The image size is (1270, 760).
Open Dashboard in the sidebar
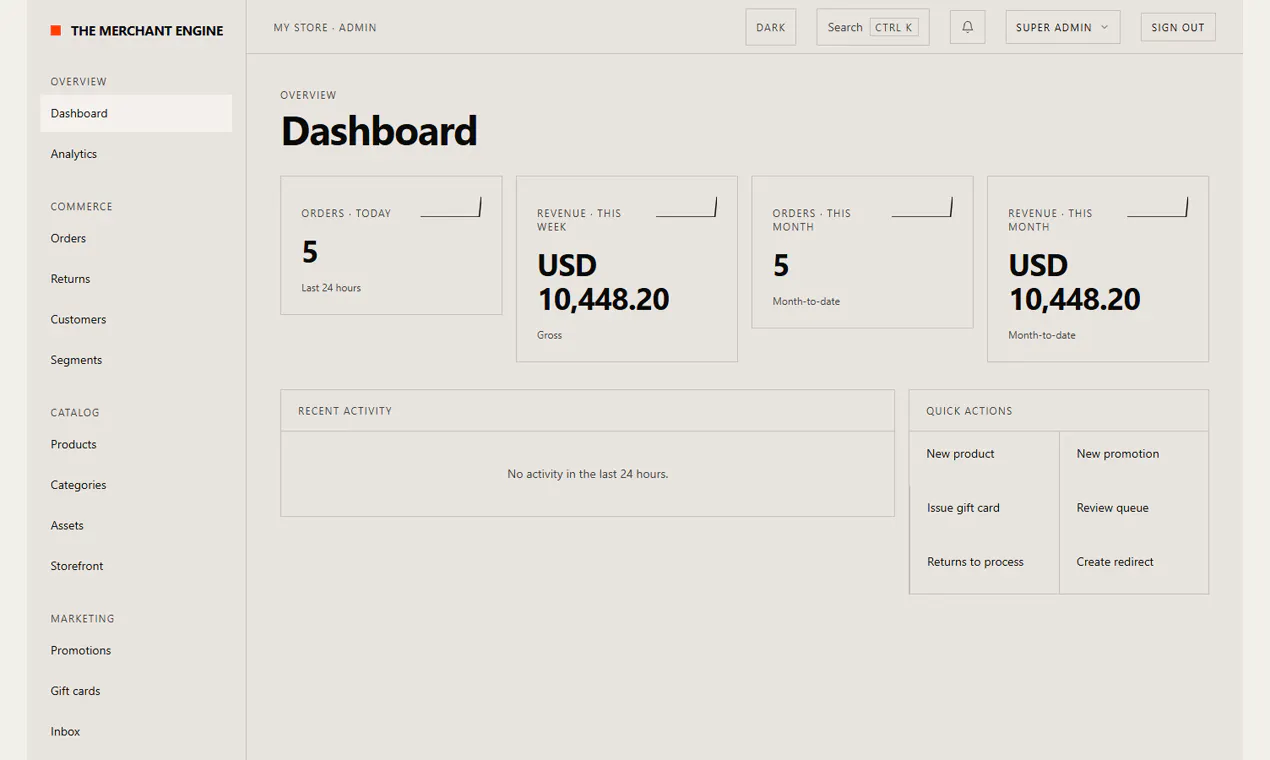[x=136, y=113]
